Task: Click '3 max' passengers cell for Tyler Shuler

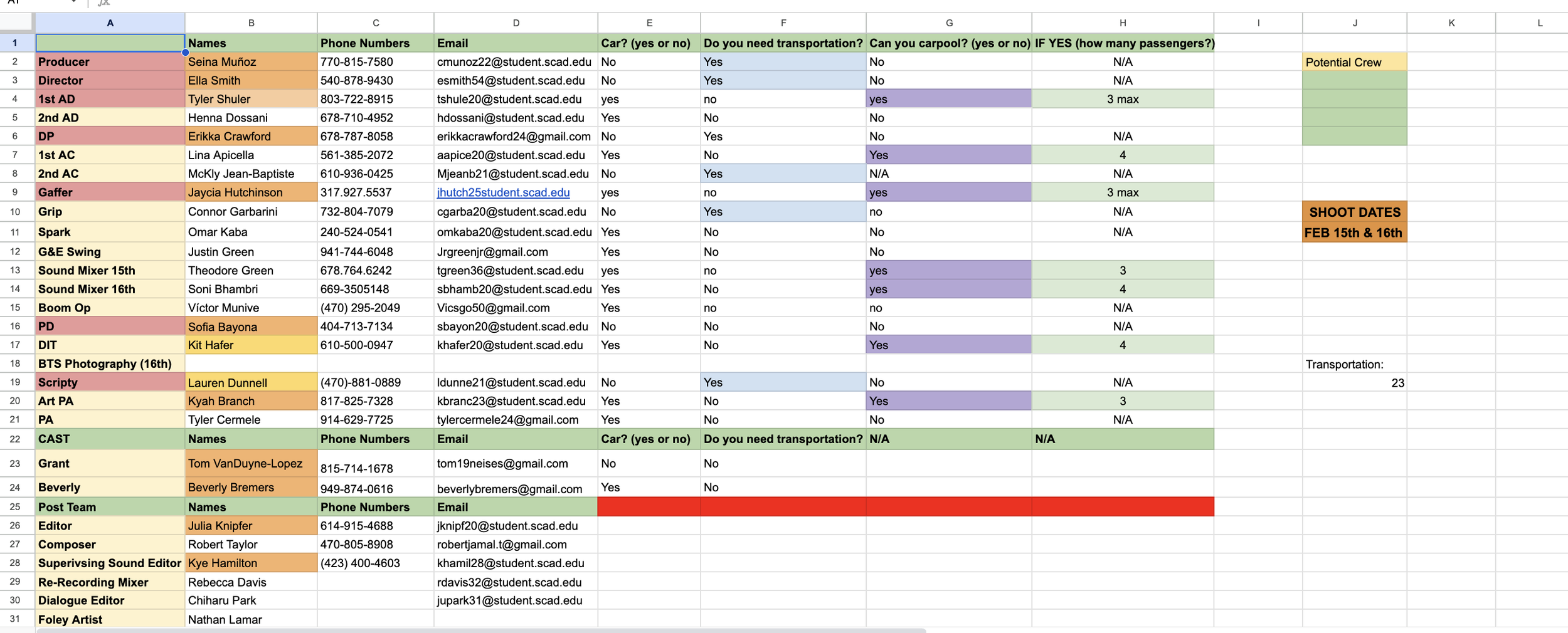Action: pyautogui.click(x=1123, y=99)
